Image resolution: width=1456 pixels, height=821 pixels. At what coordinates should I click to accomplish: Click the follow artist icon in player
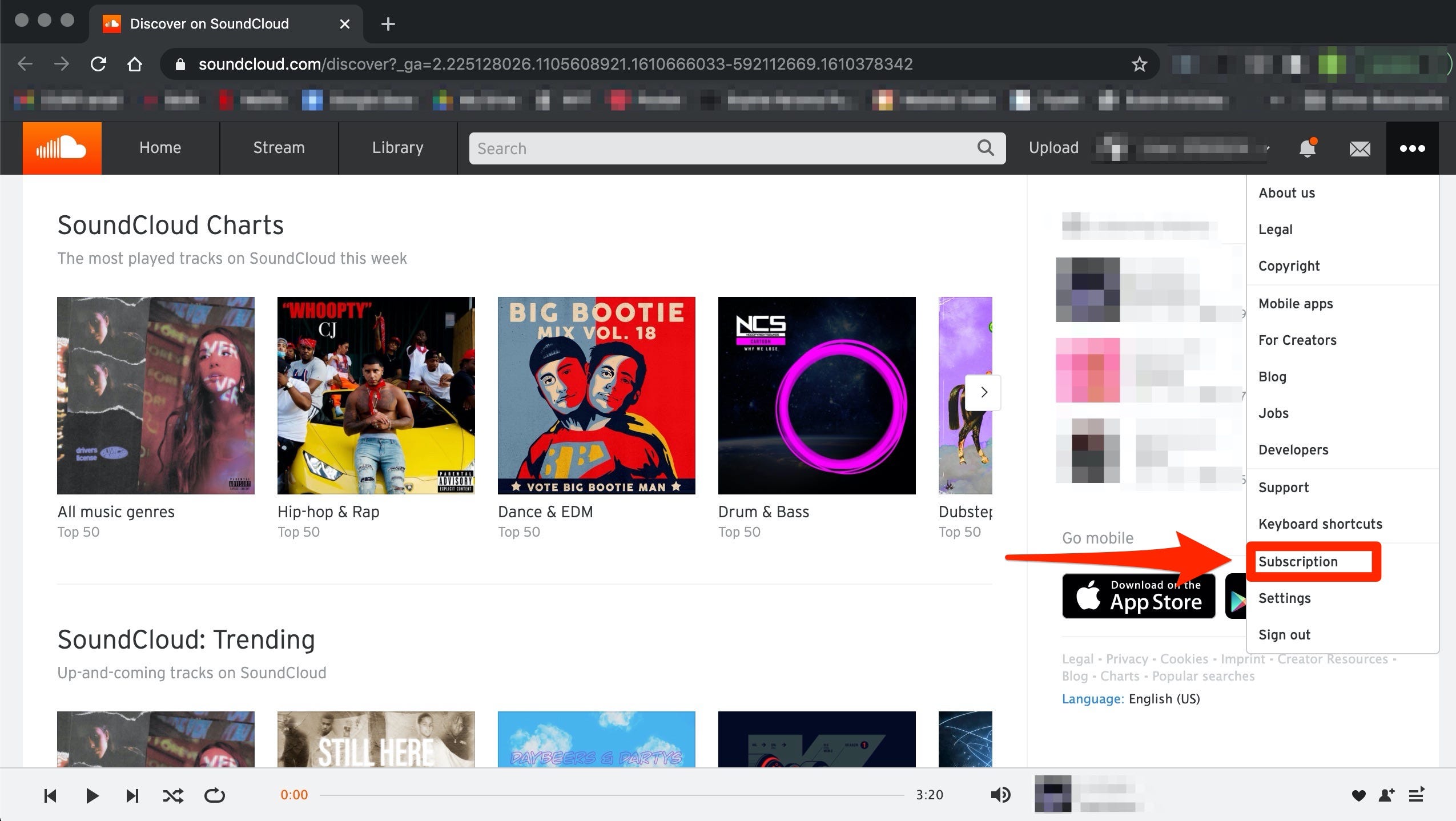click(x=1389, y=795)
